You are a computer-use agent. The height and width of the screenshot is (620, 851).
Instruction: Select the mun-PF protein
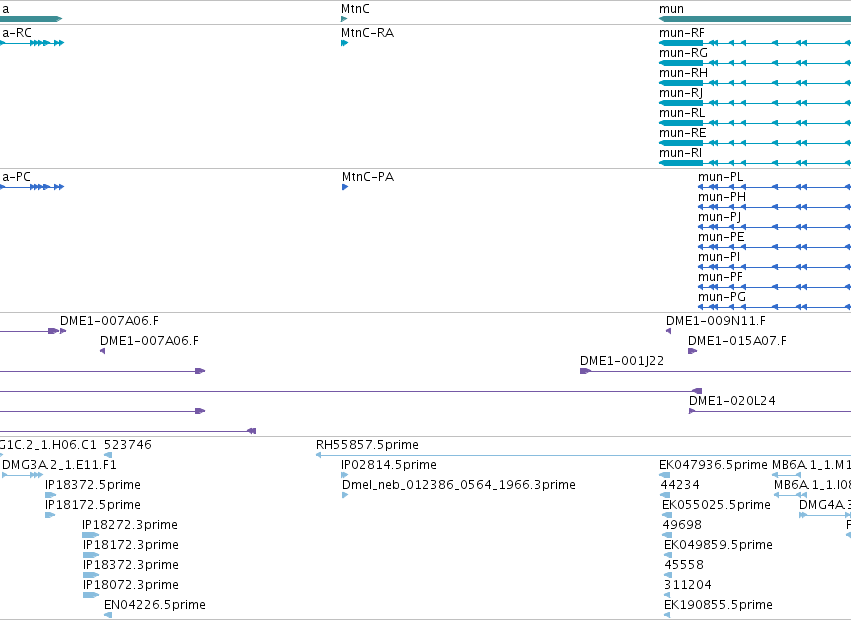point(774,287)
